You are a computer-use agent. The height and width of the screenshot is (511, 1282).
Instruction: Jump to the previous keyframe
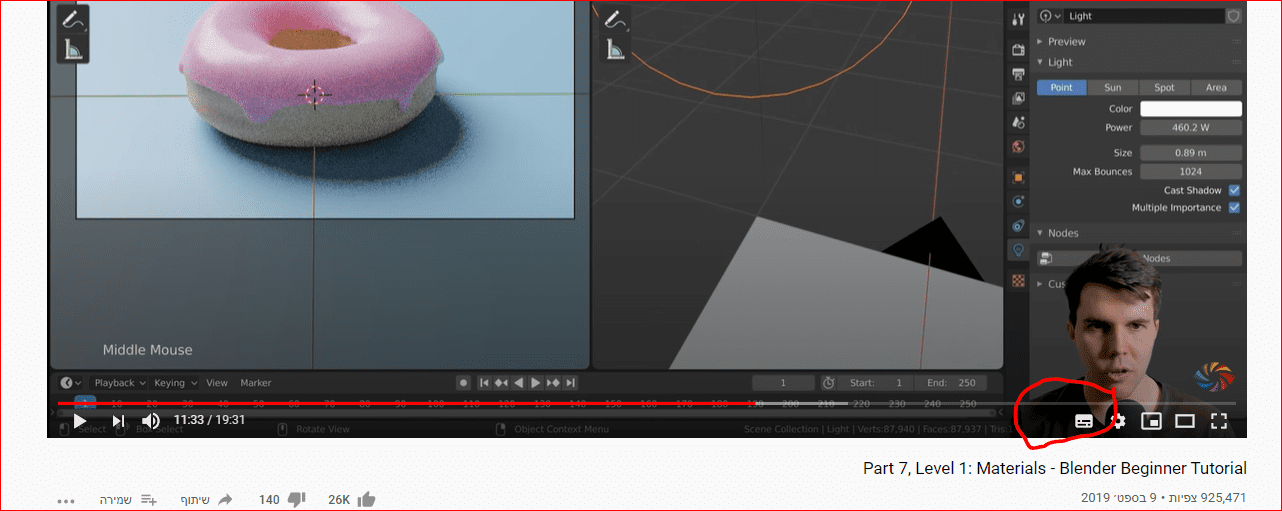501,383
